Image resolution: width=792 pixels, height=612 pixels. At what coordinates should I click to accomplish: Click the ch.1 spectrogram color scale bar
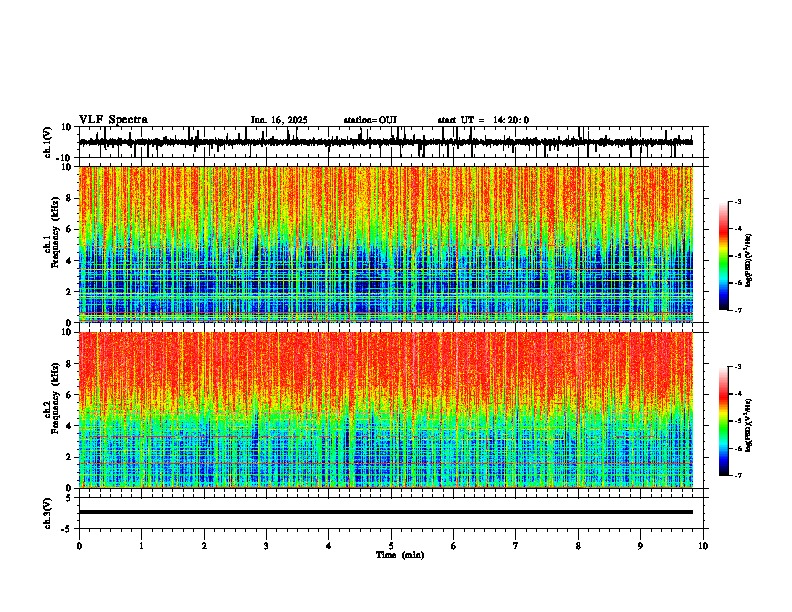pos(723,256)
